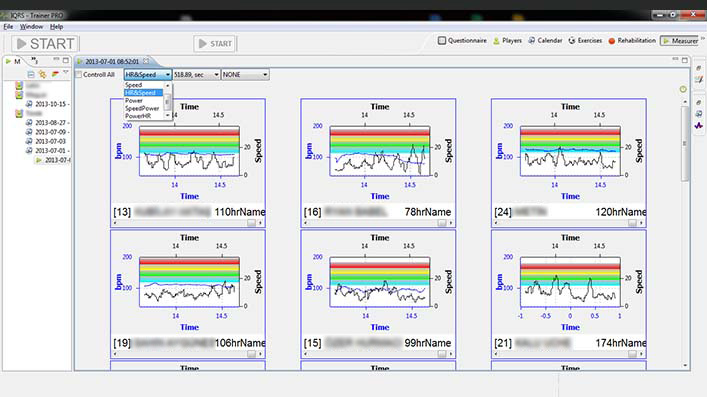The width and height of the screenshot is (707, 397).
Task: Open the Window menu
Action: pos(31,27)
